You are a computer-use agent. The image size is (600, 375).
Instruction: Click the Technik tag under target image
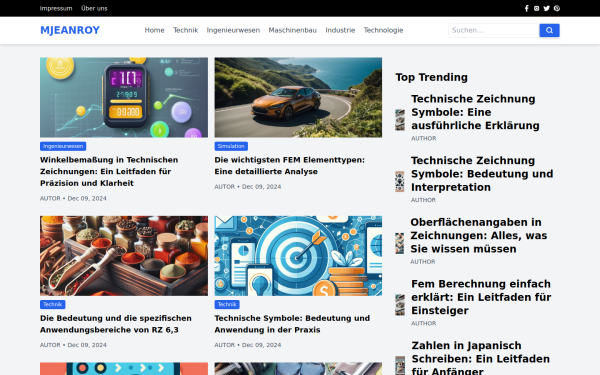point(227,305)
